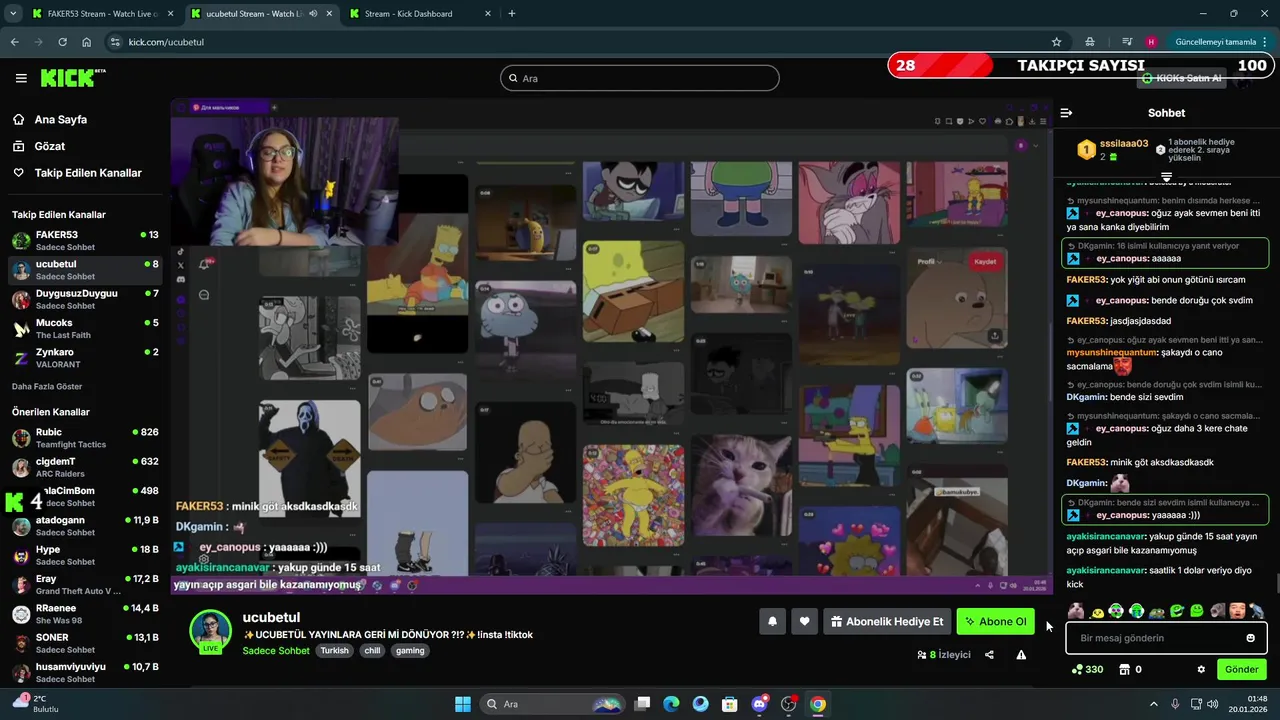Mute the ucubetul Stream tab audio

pos(313,14)
